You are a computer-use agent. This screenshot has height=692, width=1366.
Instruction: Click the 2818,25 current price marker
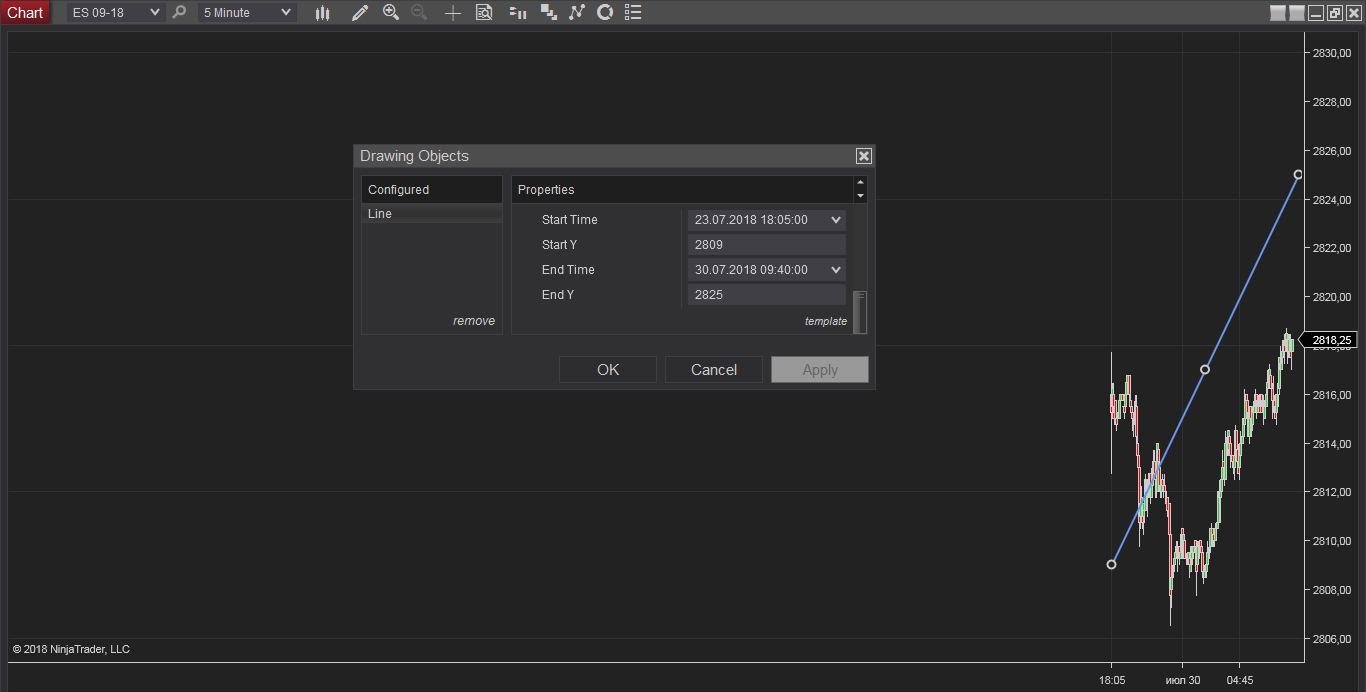tap(1331, 340)
